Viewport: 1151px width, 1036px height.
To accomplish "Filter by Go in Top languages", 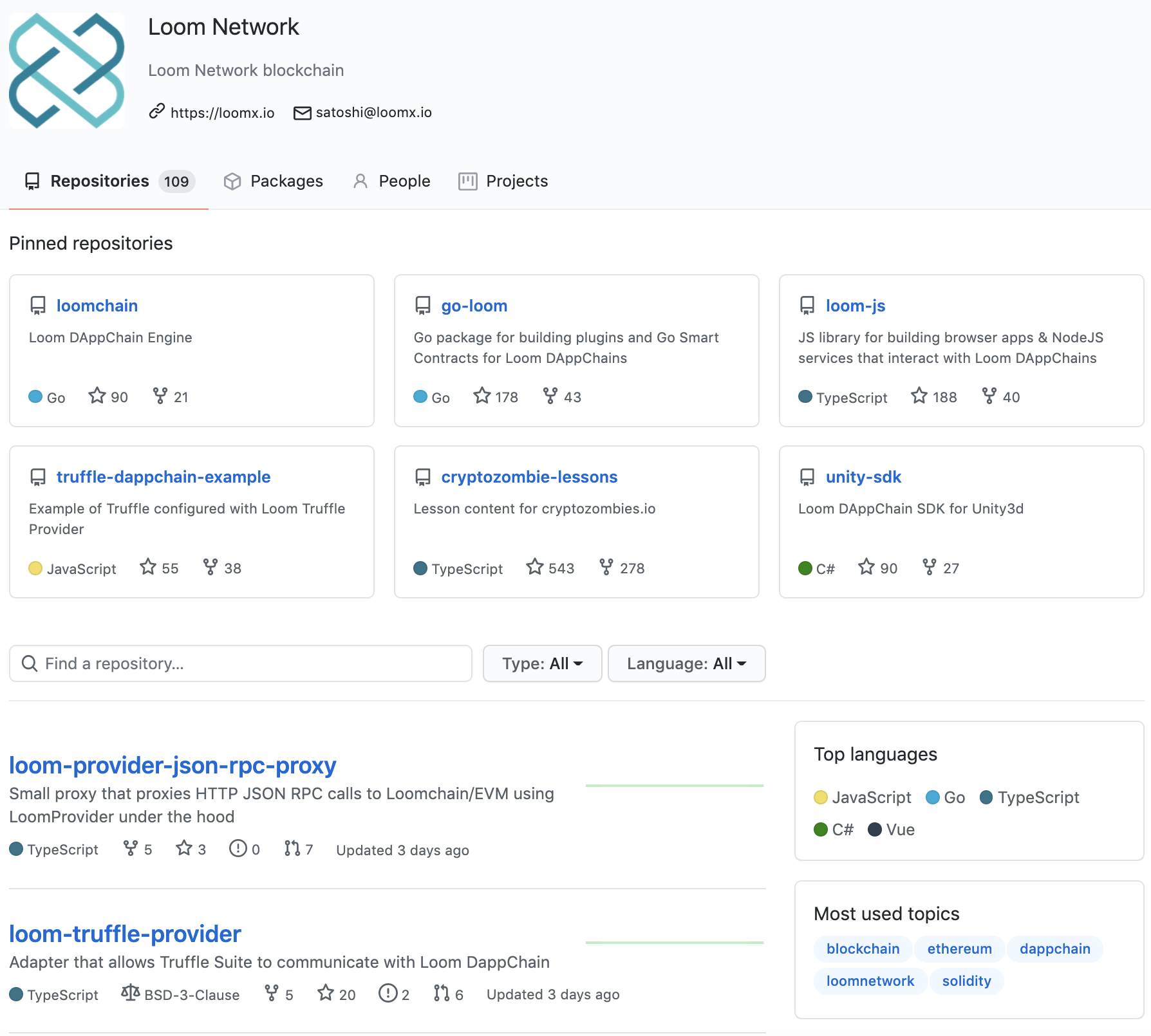I will click(945, 797).
